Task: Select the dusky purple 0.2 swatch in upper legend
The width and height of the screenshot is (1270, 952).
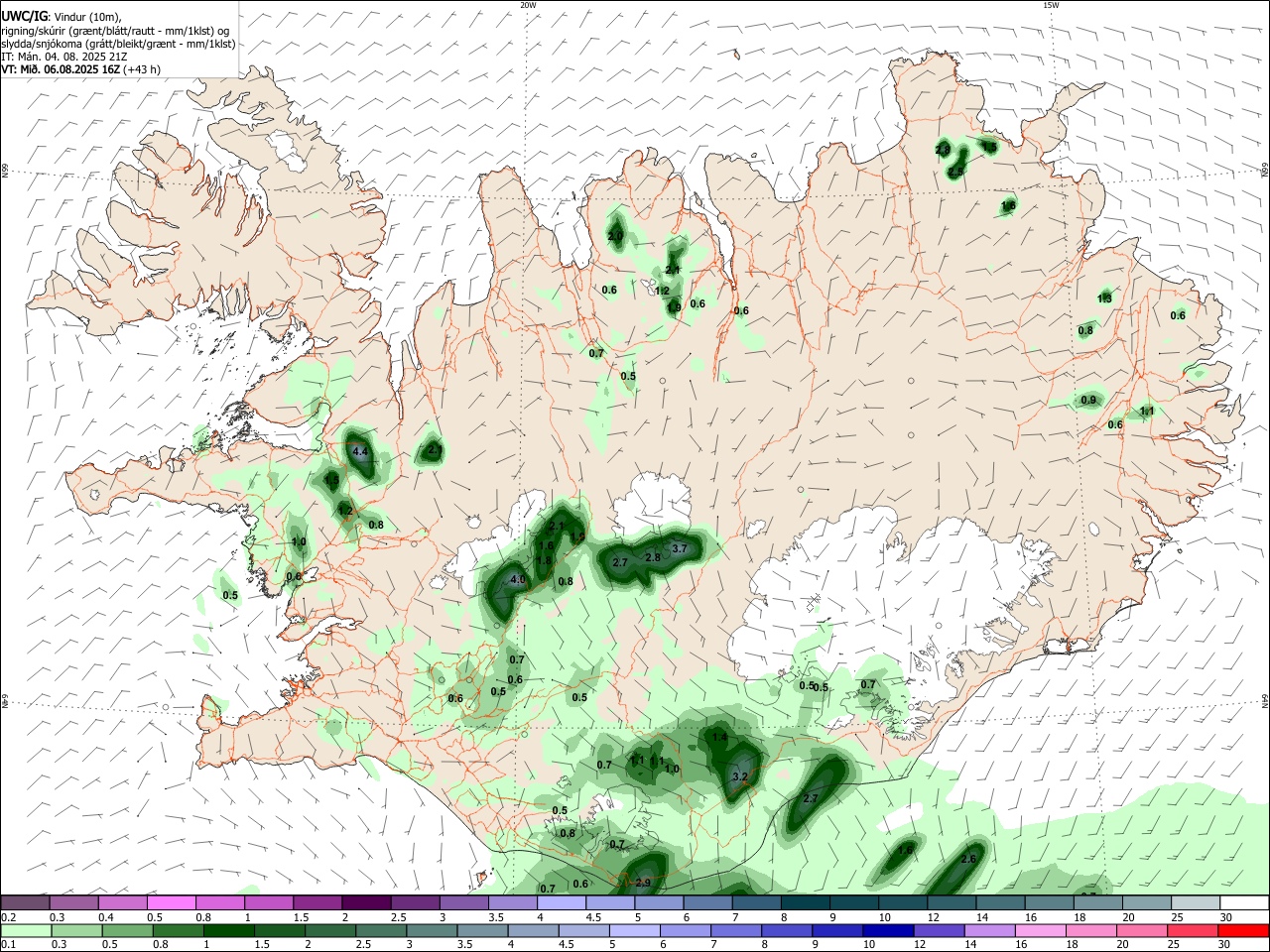Action: (x=26, y=902)
